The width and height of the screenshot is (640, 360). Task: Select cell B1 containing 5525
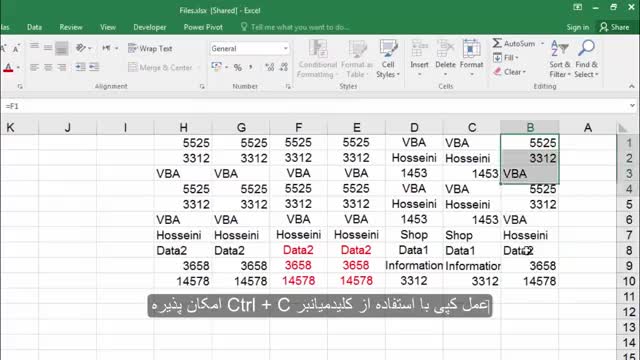click(x=530, y=143)
